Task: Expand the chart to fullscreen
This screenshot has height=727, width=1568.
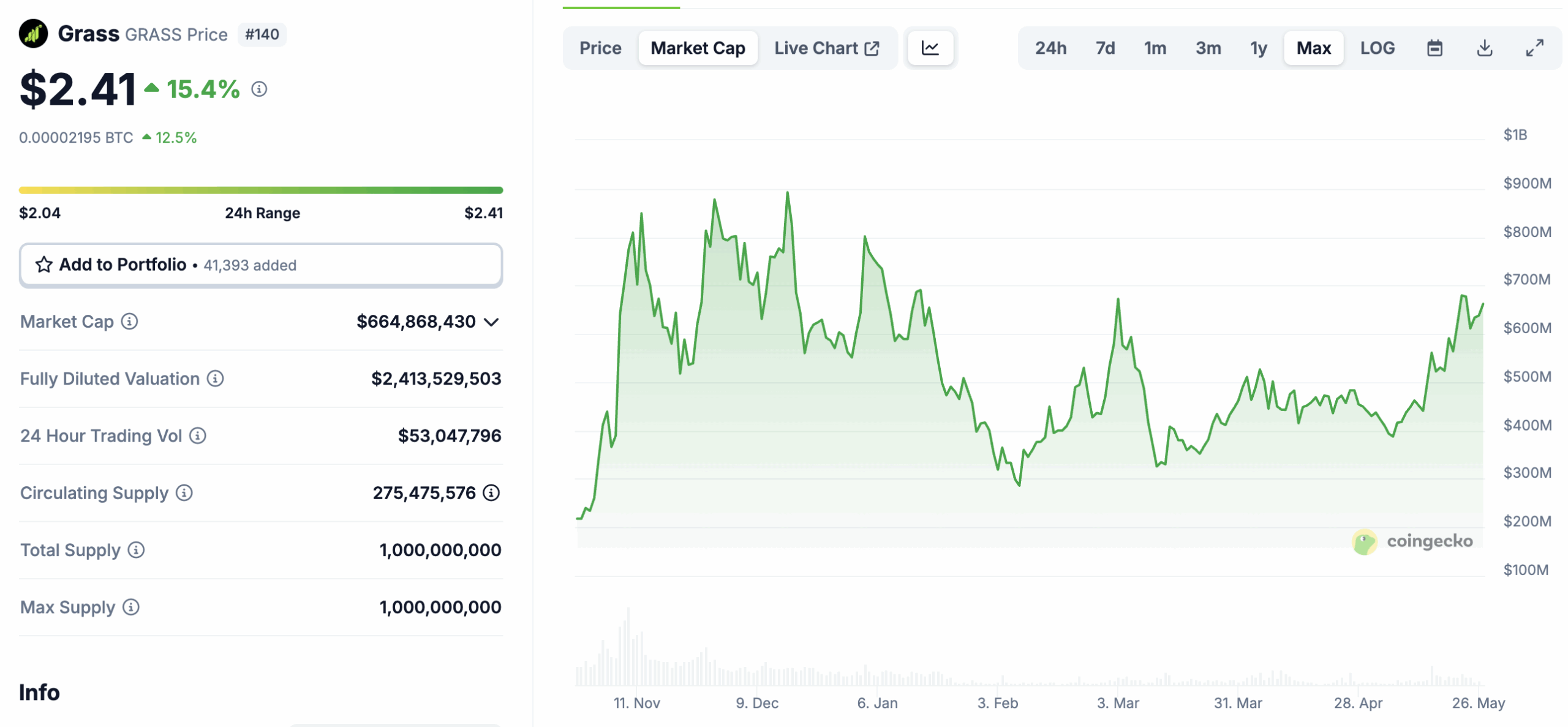Action: pos(1534,48)
